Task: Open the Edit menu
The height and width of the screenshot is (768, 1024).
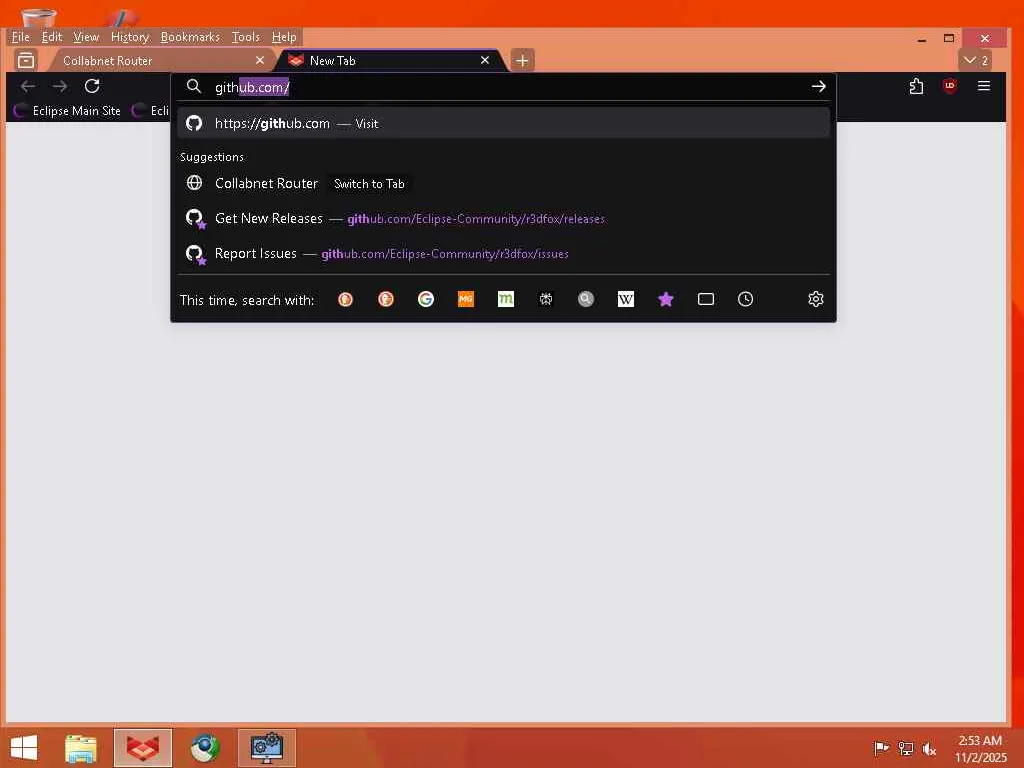Action: [x=52, y=37]
